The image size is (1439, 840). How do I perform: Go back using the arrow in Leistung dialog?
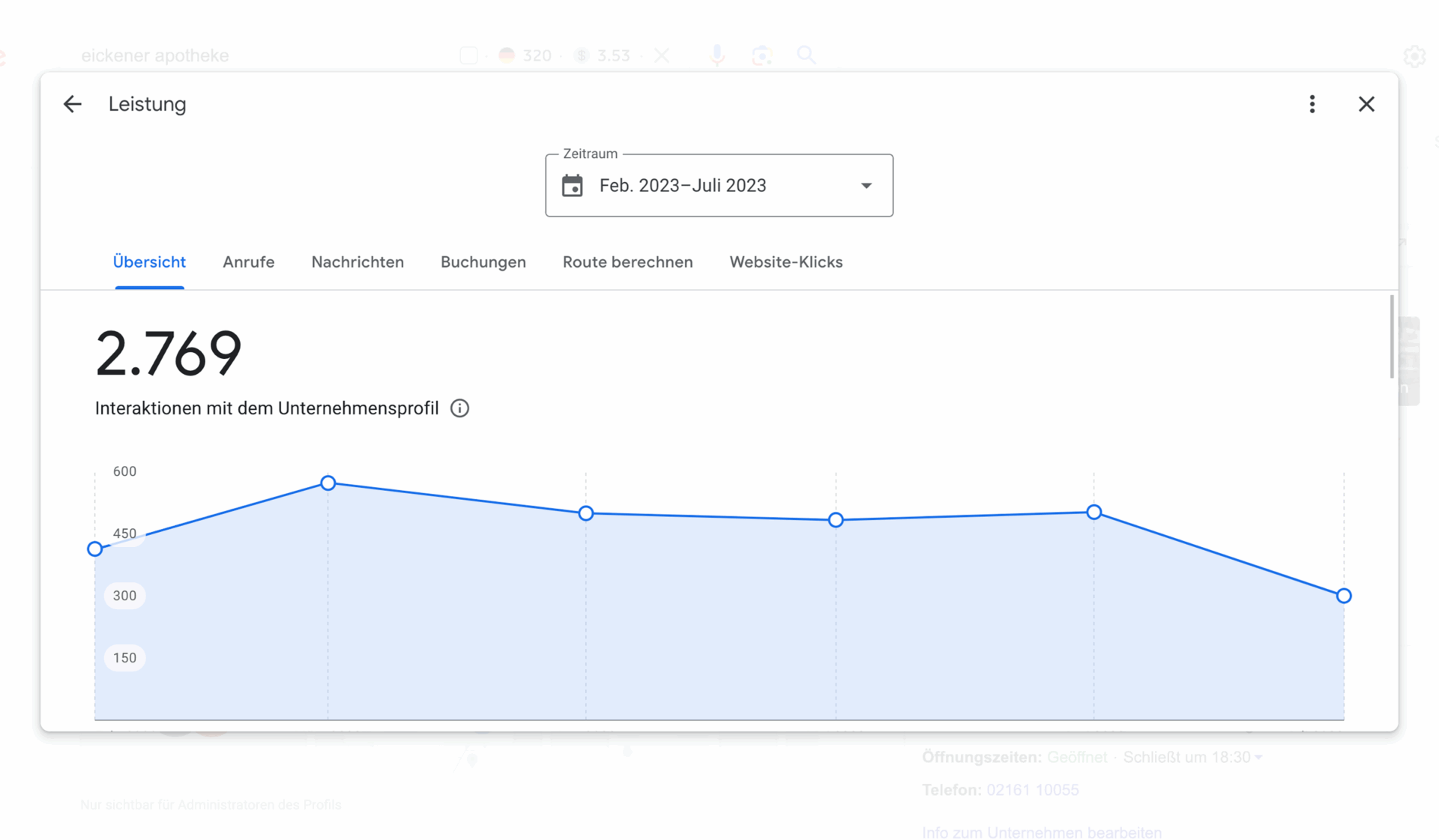click(72, 103)
